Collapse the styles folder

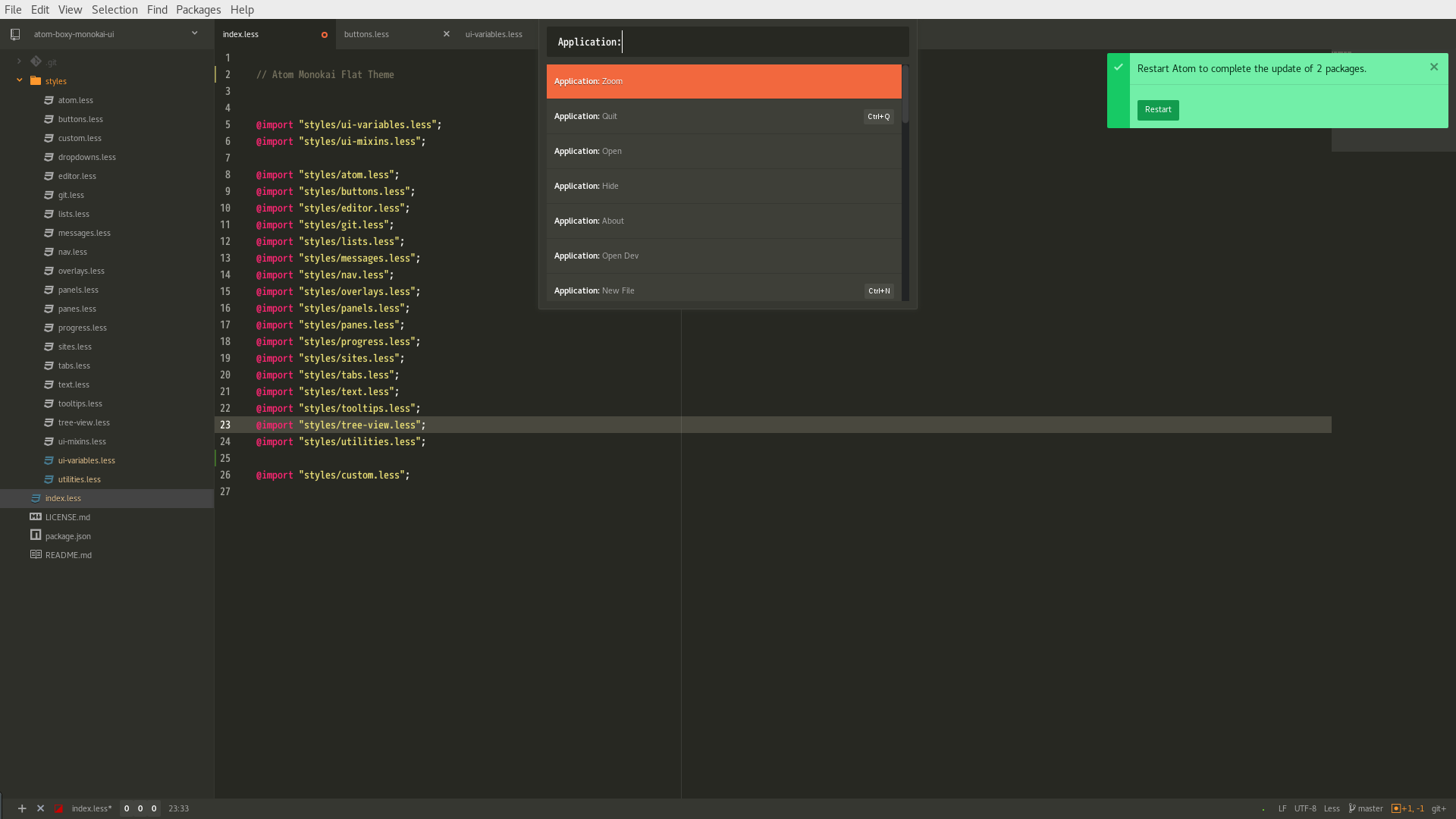pos(19,80)
